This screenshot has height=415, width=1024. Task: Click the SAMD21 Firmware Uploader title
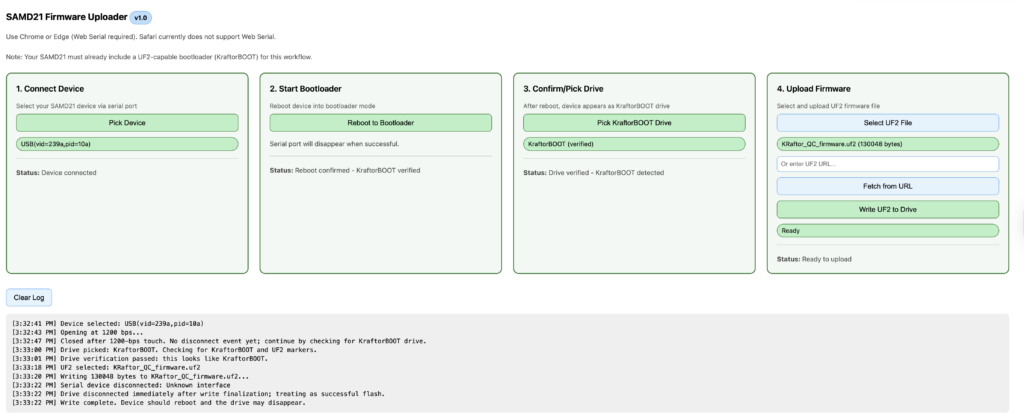tap(66, 17)
